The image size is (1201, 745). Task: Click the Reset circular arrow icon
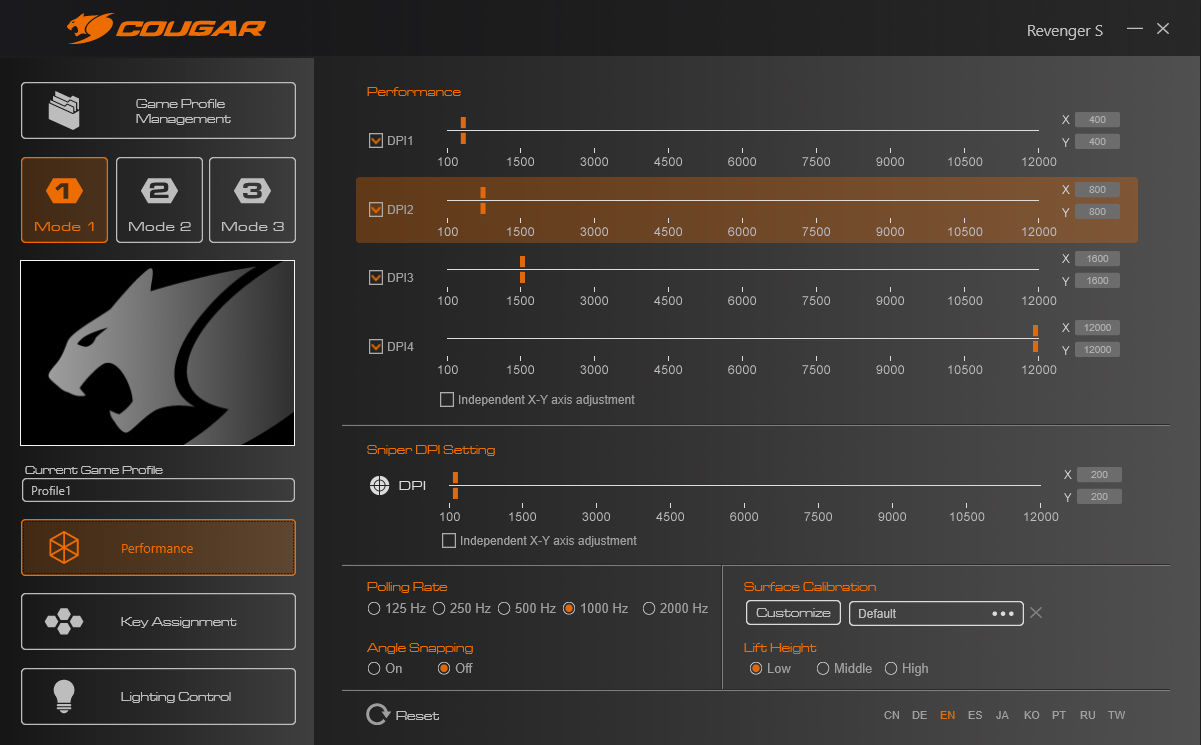(378, 714)
